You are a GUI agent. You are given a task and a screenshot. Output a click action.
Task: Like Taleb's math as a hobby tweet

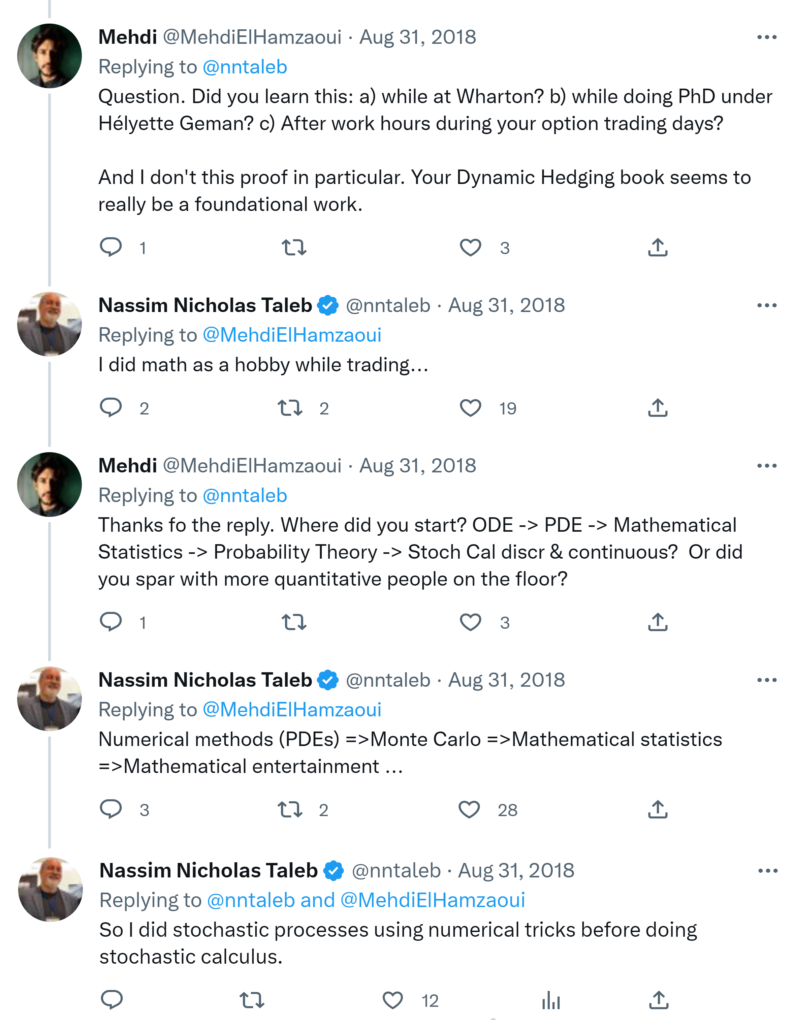470,407
